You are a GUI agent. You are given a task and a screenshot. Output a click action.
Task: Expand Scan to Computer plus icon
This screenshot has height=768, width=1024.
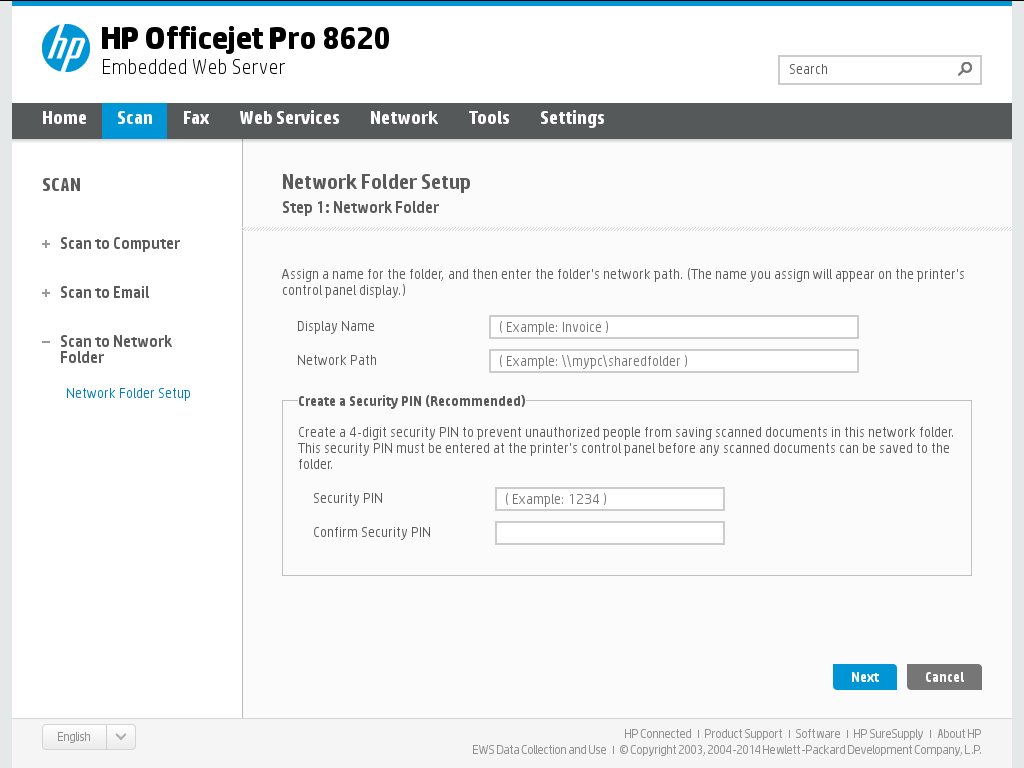(46, 244)
